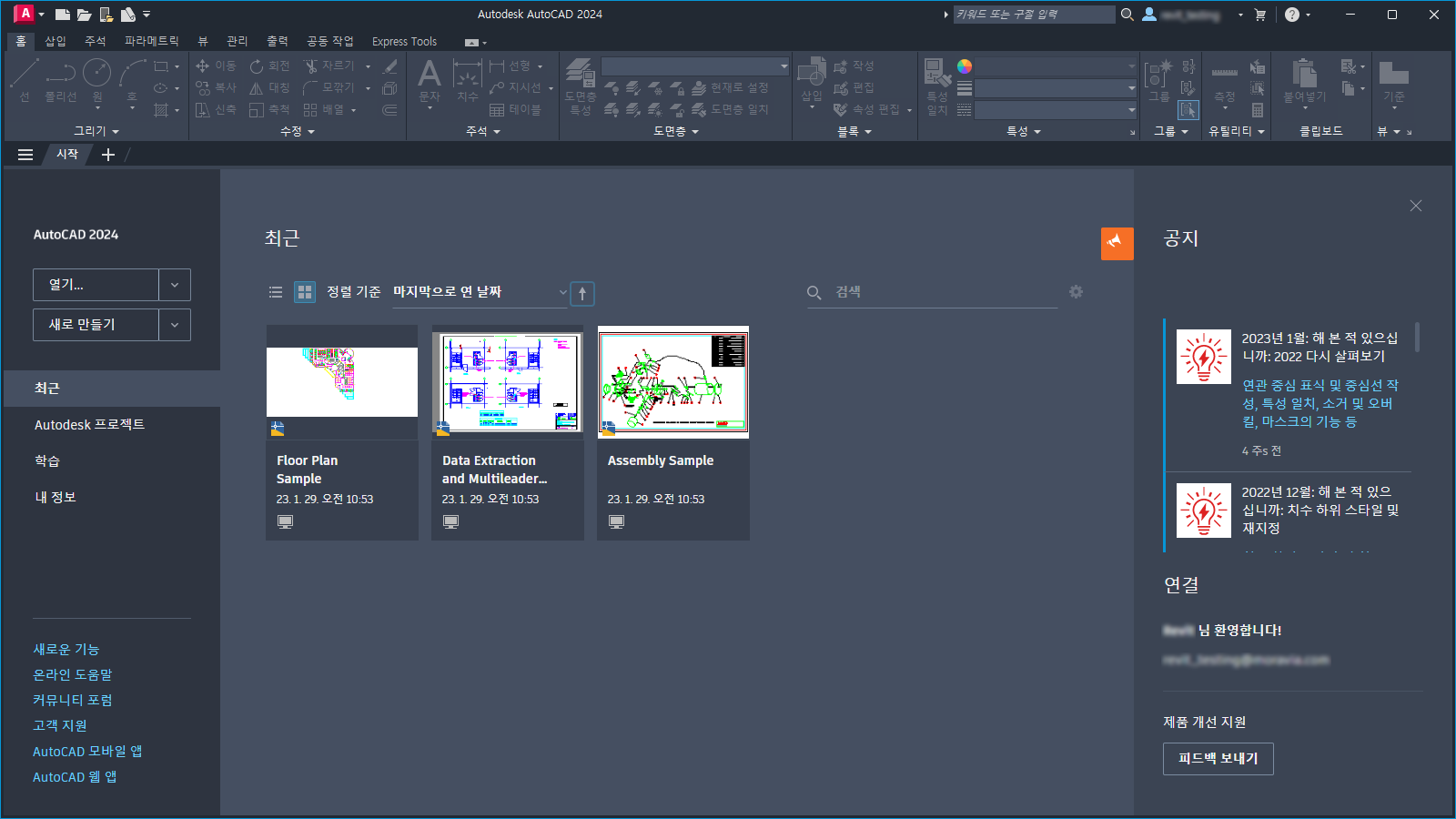Expand the 주석 panel flyout
1456x819 pixels.
pyautogui.click(x=483, y=131)
